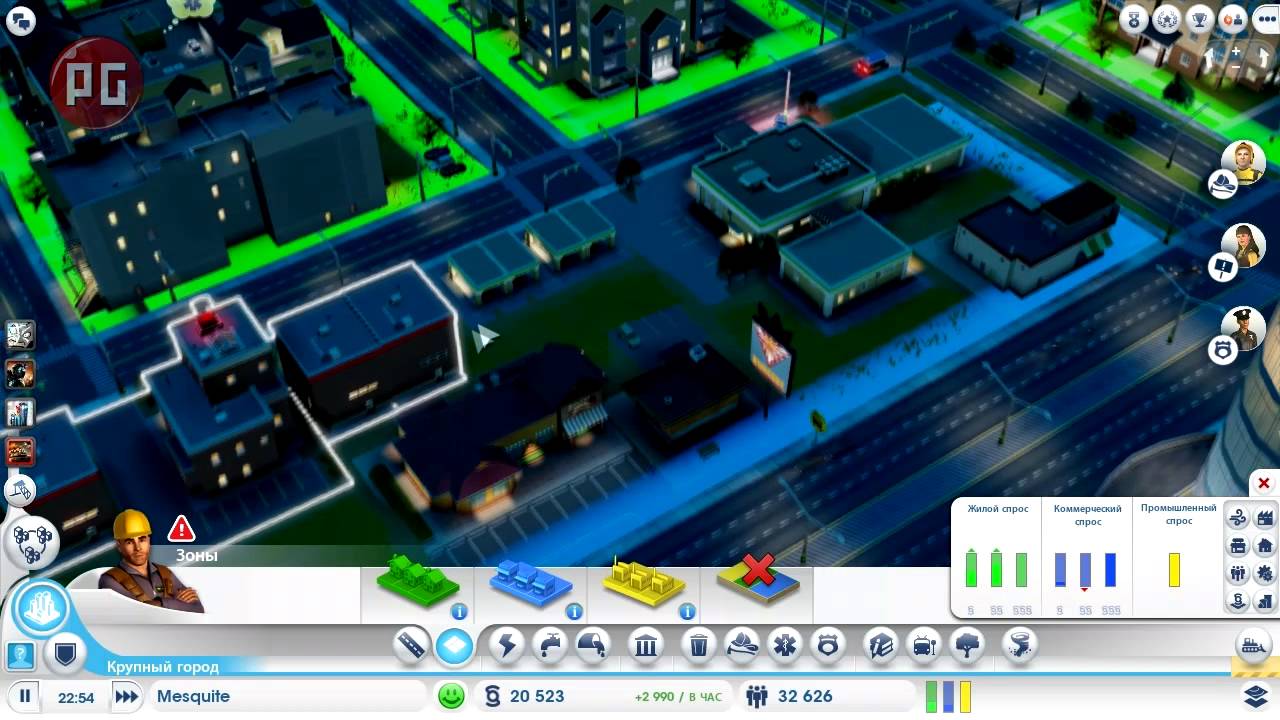Open the Disasters tornado menu

[1021, 646]
